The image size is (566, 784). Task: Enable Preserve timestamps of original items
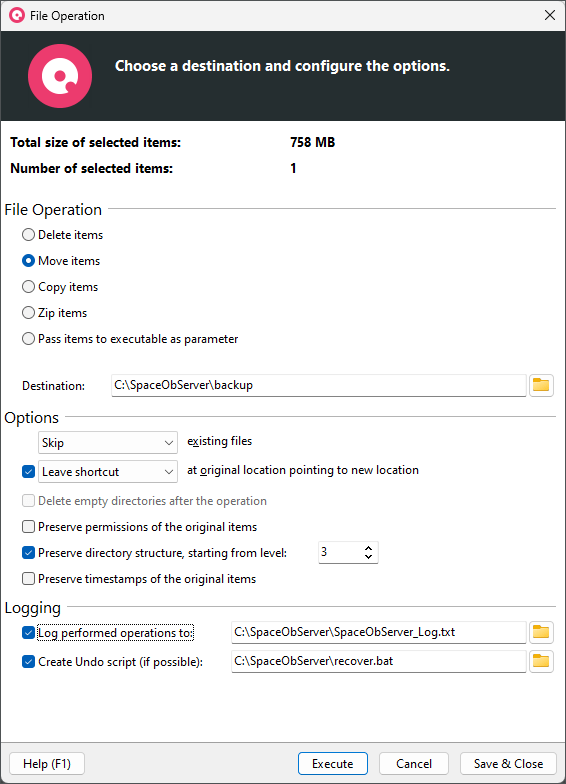pos(28,578)
